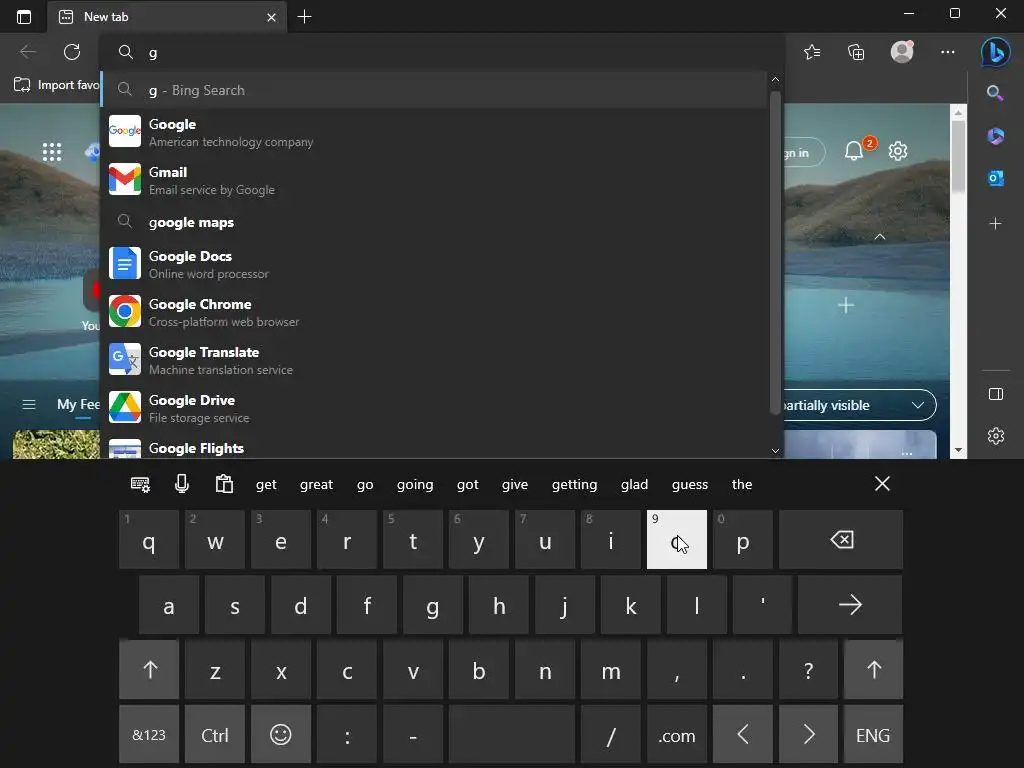Image resolution: width=1024 pixels, height=768 pixels.
Task: Open the notifications bell icon
Action: (x=854, y=152)
